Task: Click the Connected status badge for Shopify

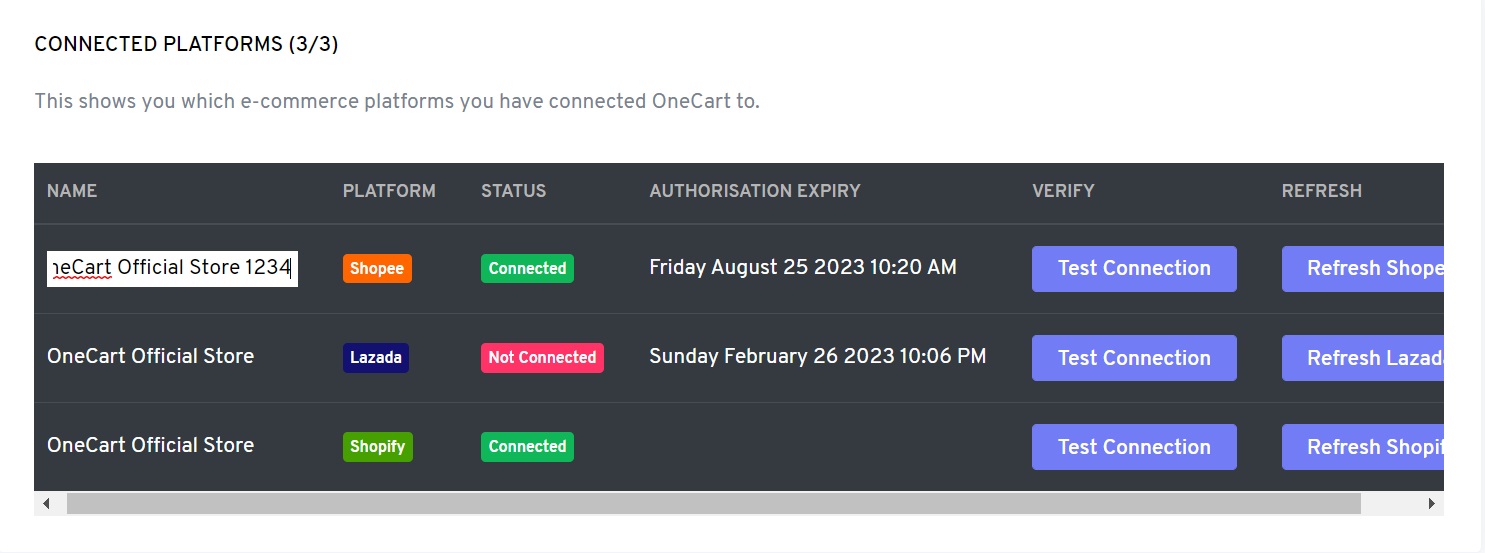Action: (x=527, y=447)
